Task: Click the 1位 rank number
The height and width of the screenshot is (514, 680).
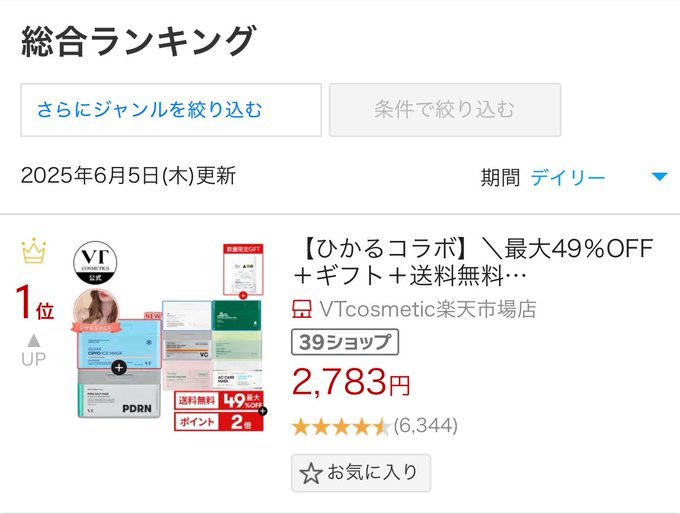Action: point(35,304)
